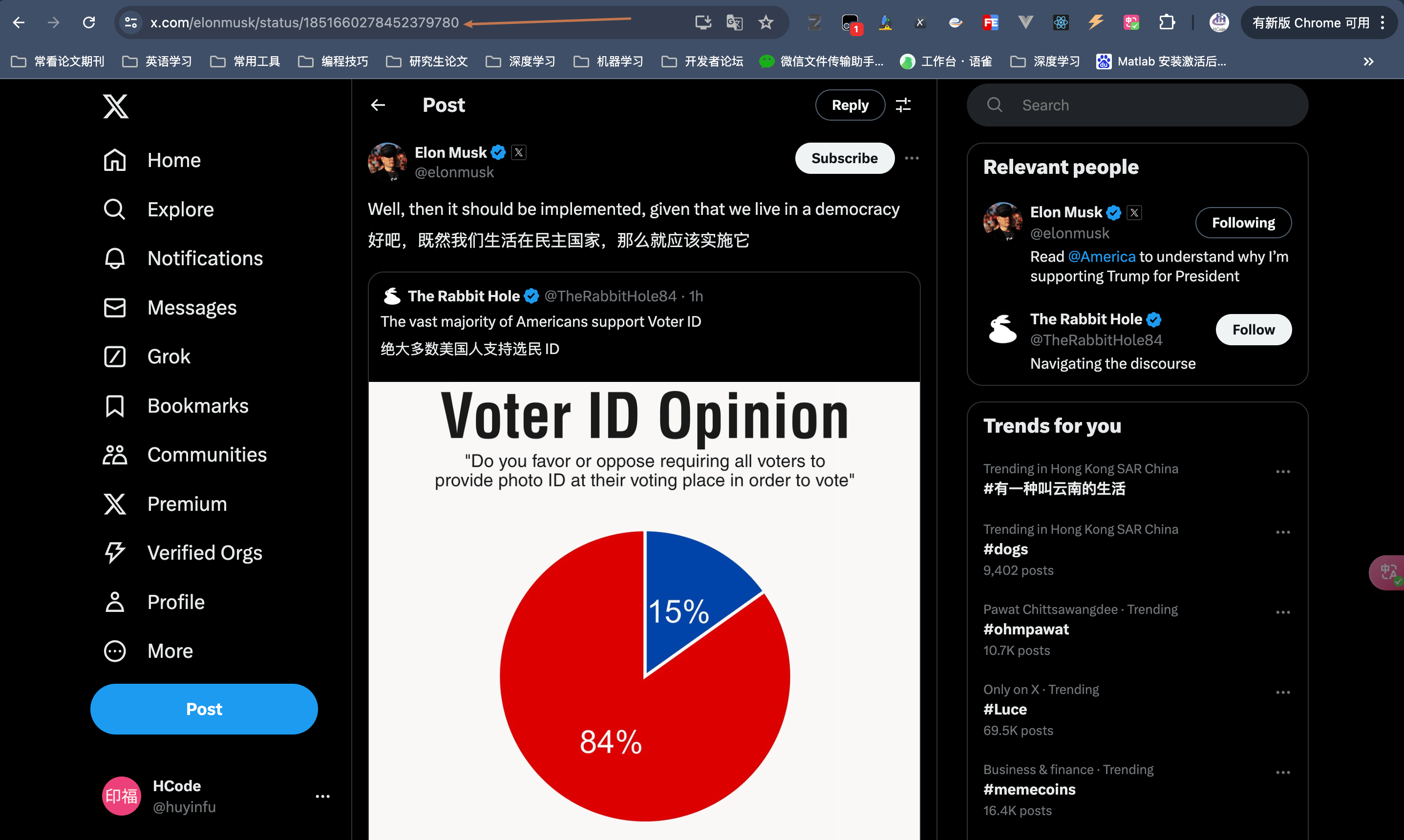Bookmark this page with star icon

pyautogui.click(x=766, y=22)
